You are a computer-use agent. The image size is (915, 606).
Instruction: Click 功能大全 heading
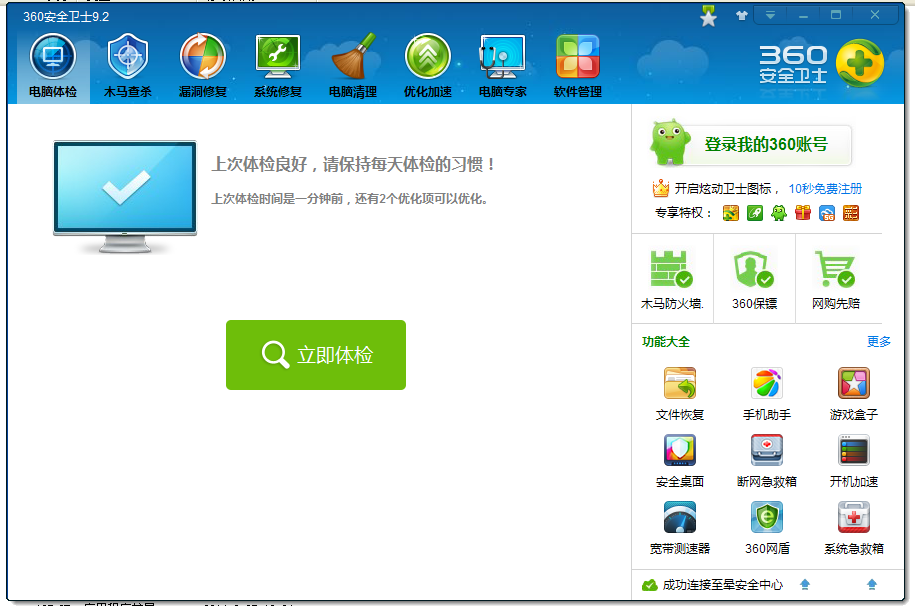coord(666,342)
